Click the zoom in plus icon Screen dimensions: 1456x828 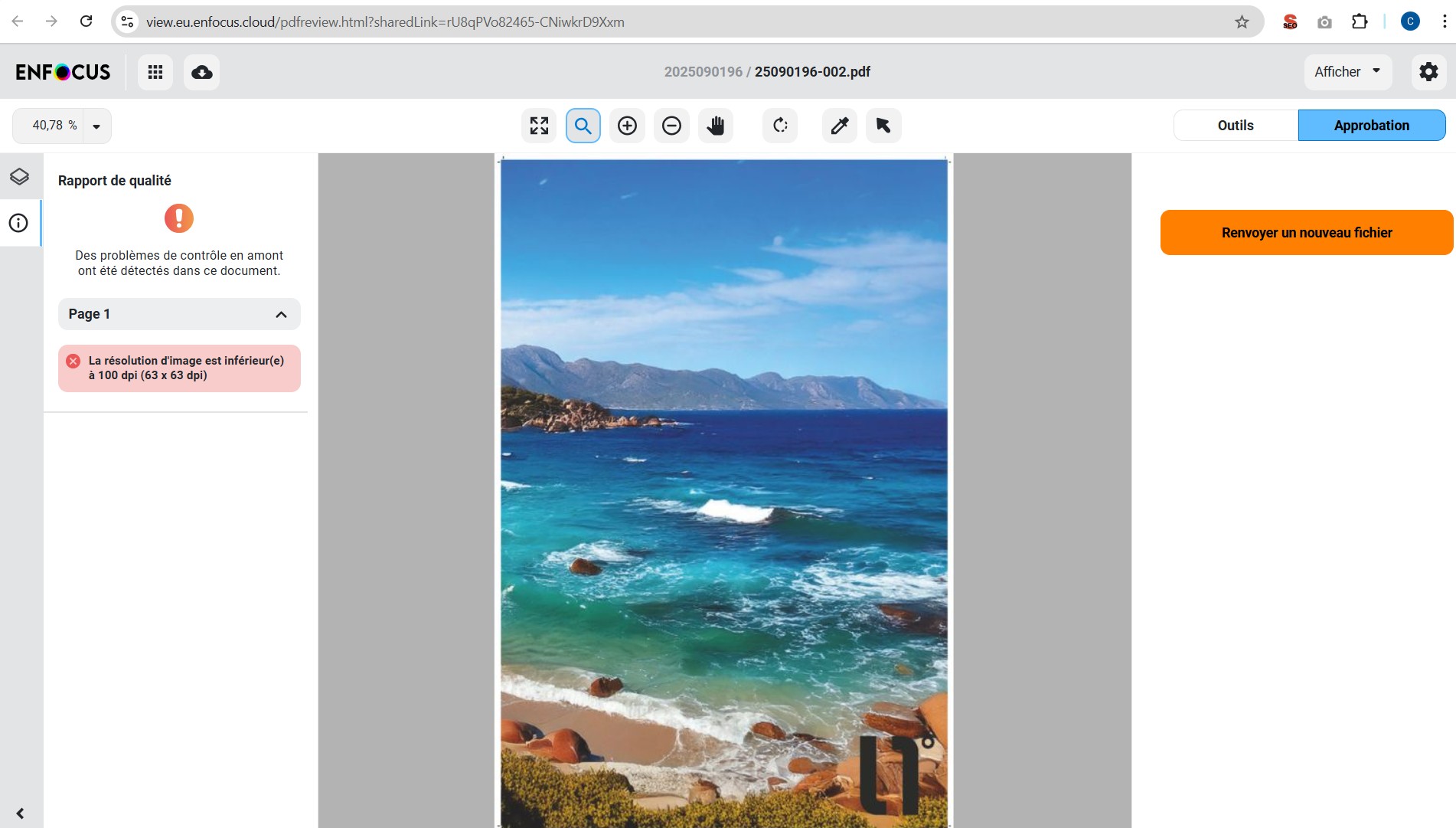tap(627, 126)
